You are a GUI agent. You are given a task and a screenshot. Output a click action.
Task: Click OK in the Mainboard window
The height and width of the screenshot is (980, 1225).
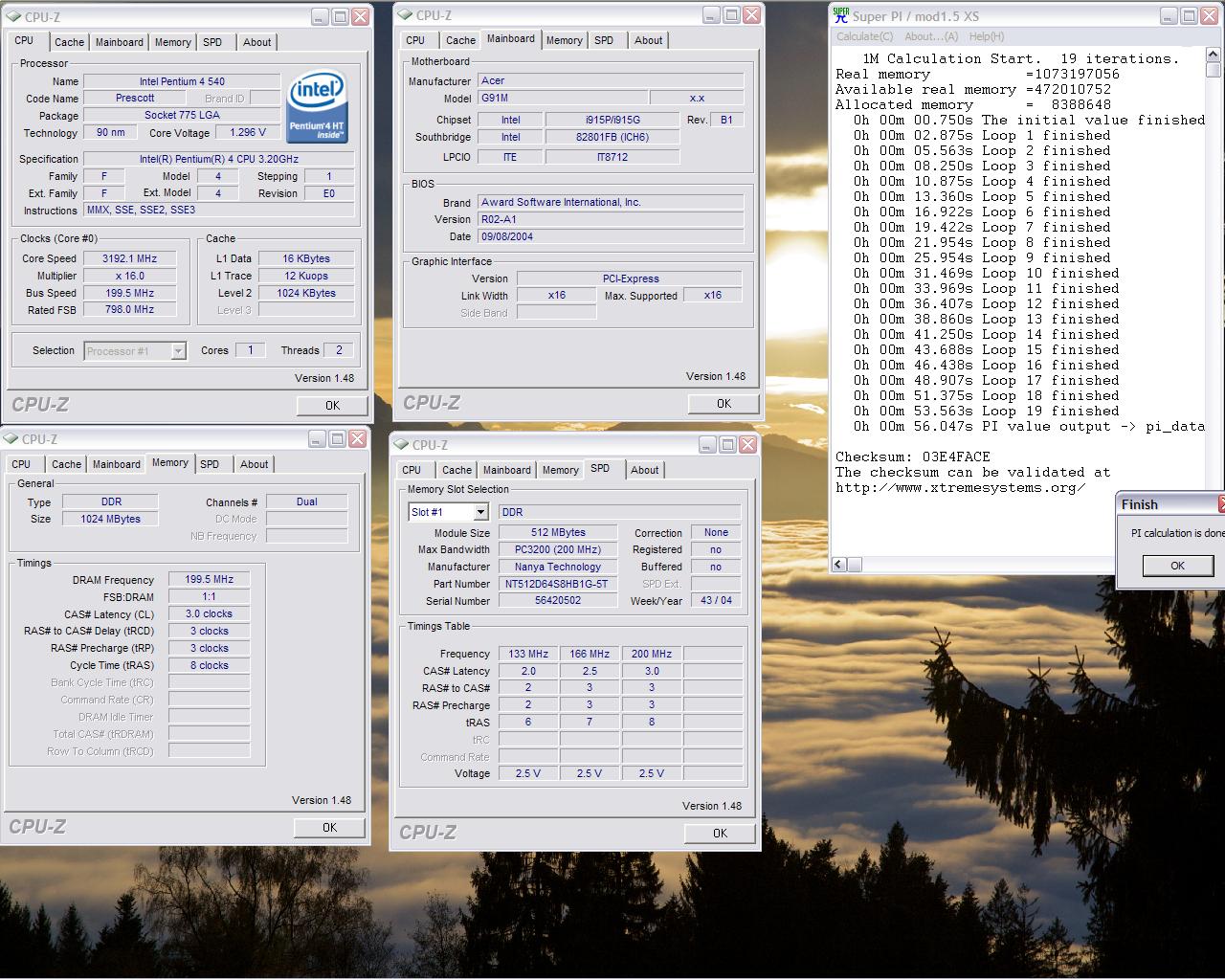724,403
